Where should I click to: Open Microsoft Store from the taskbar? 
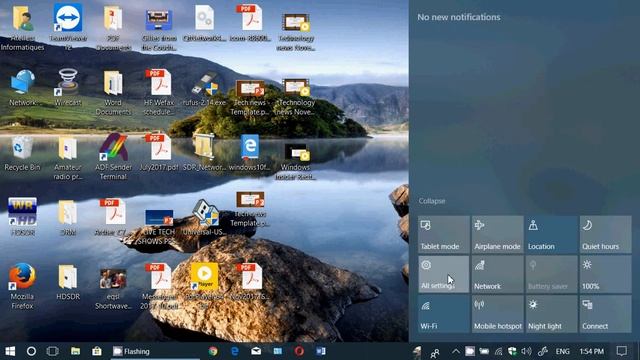click(97, 351)
